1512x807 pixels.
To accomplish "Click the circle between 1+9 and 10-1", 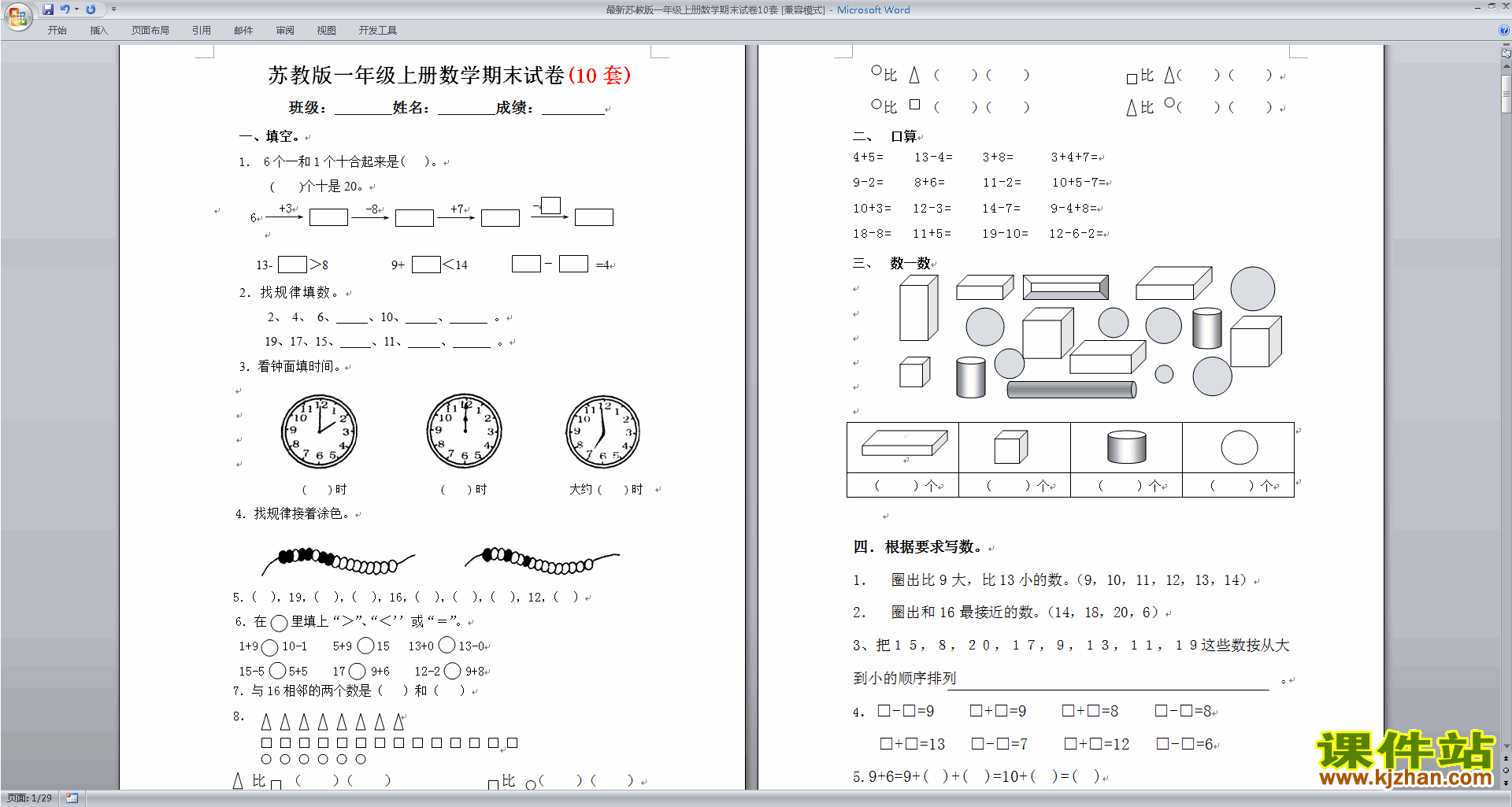I will 269,647.
